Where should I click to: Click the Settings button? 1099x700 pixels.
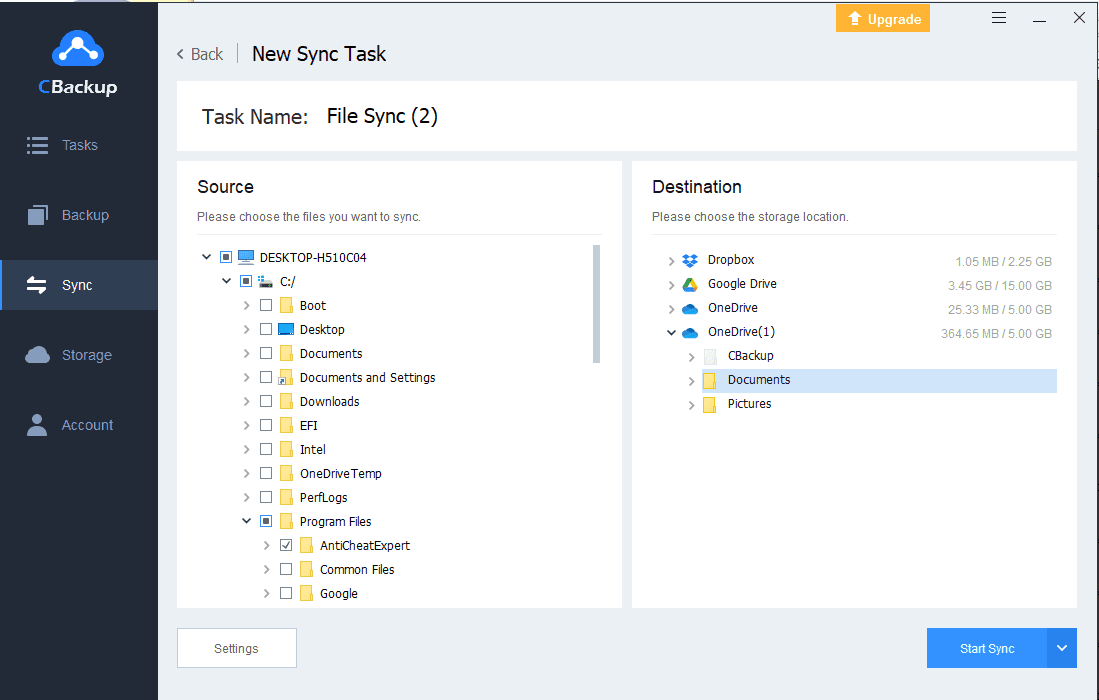click(x=236, y=648)
